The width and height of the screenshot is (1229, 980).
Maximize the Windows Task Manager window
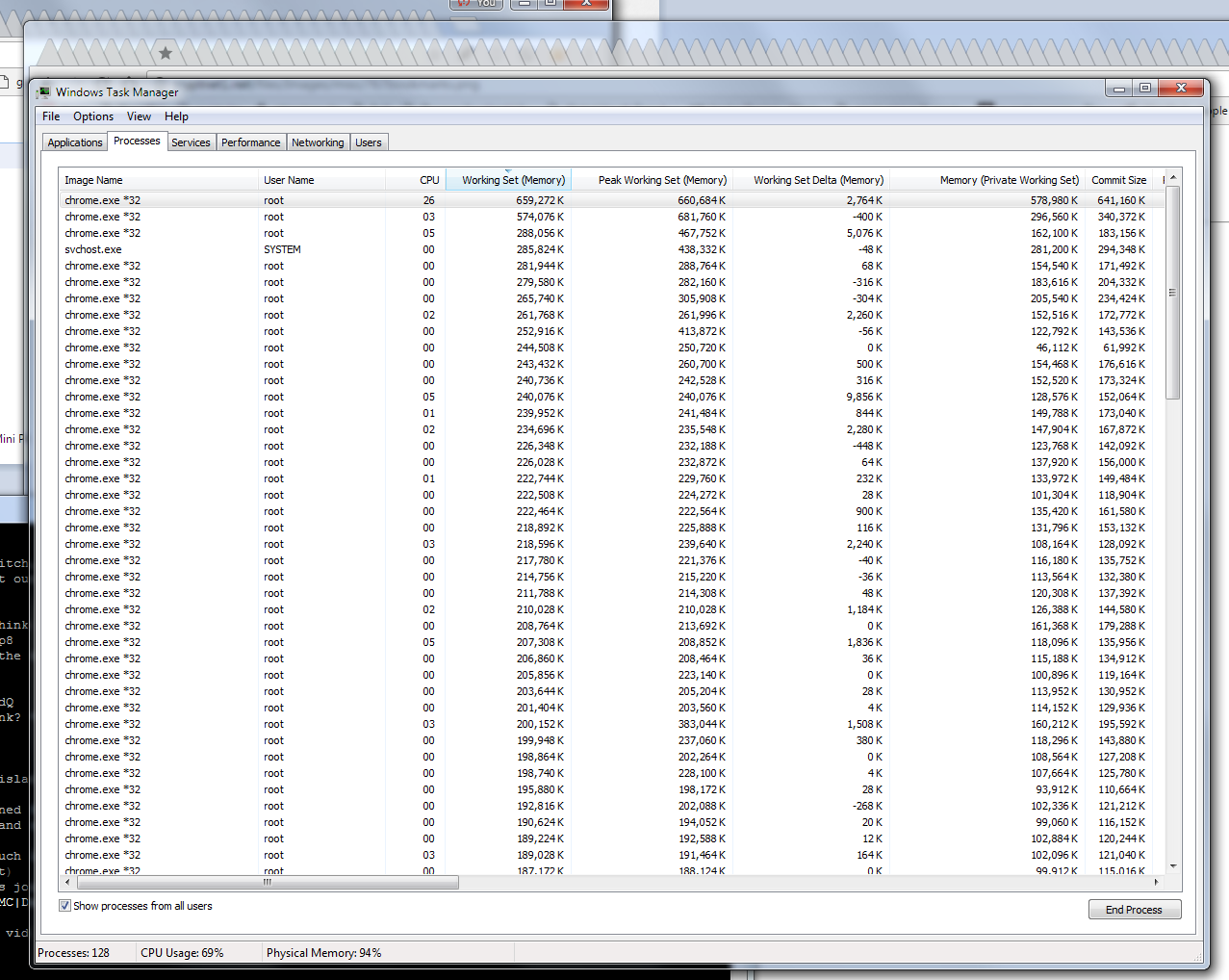1144,89
